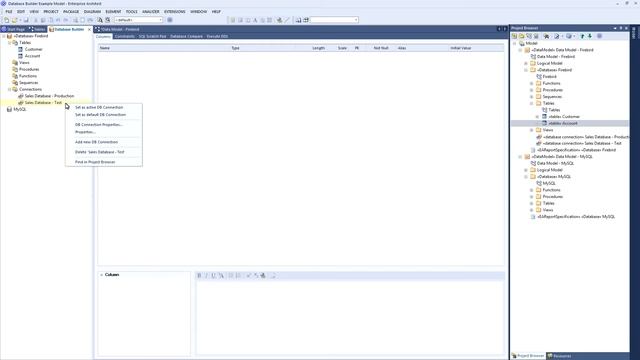Select «EAReportSpecification» «Database» MySQL item
Image resolution: width=640 pixels, height=360 pixels.
point(576,217)
